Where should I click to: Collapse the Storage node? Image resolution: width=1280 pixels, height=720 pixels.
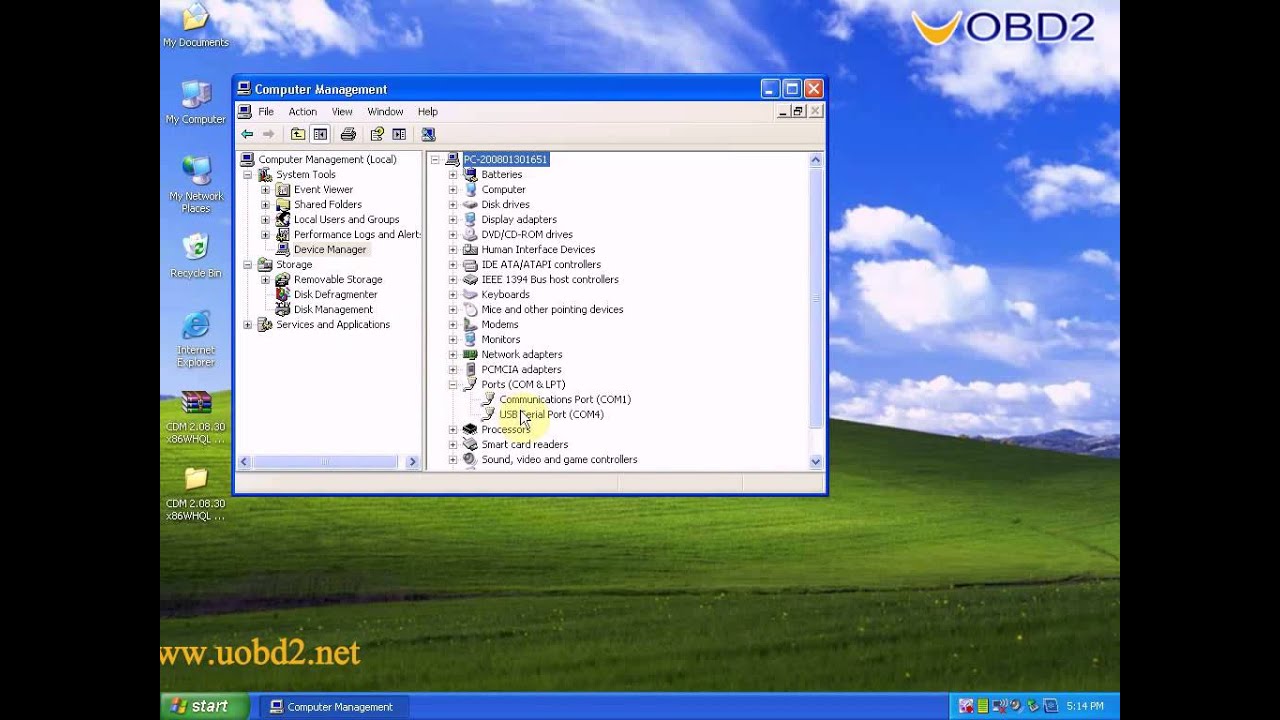point(247,264)
